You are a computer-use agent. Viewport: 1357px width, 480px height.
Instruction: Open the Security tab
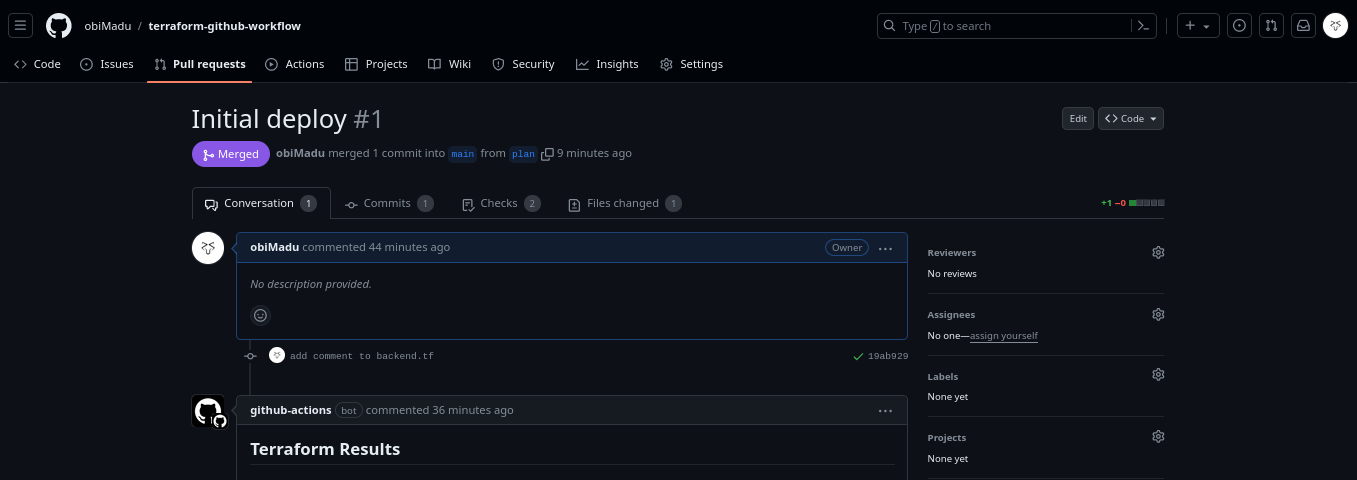(x=523, y=64)
